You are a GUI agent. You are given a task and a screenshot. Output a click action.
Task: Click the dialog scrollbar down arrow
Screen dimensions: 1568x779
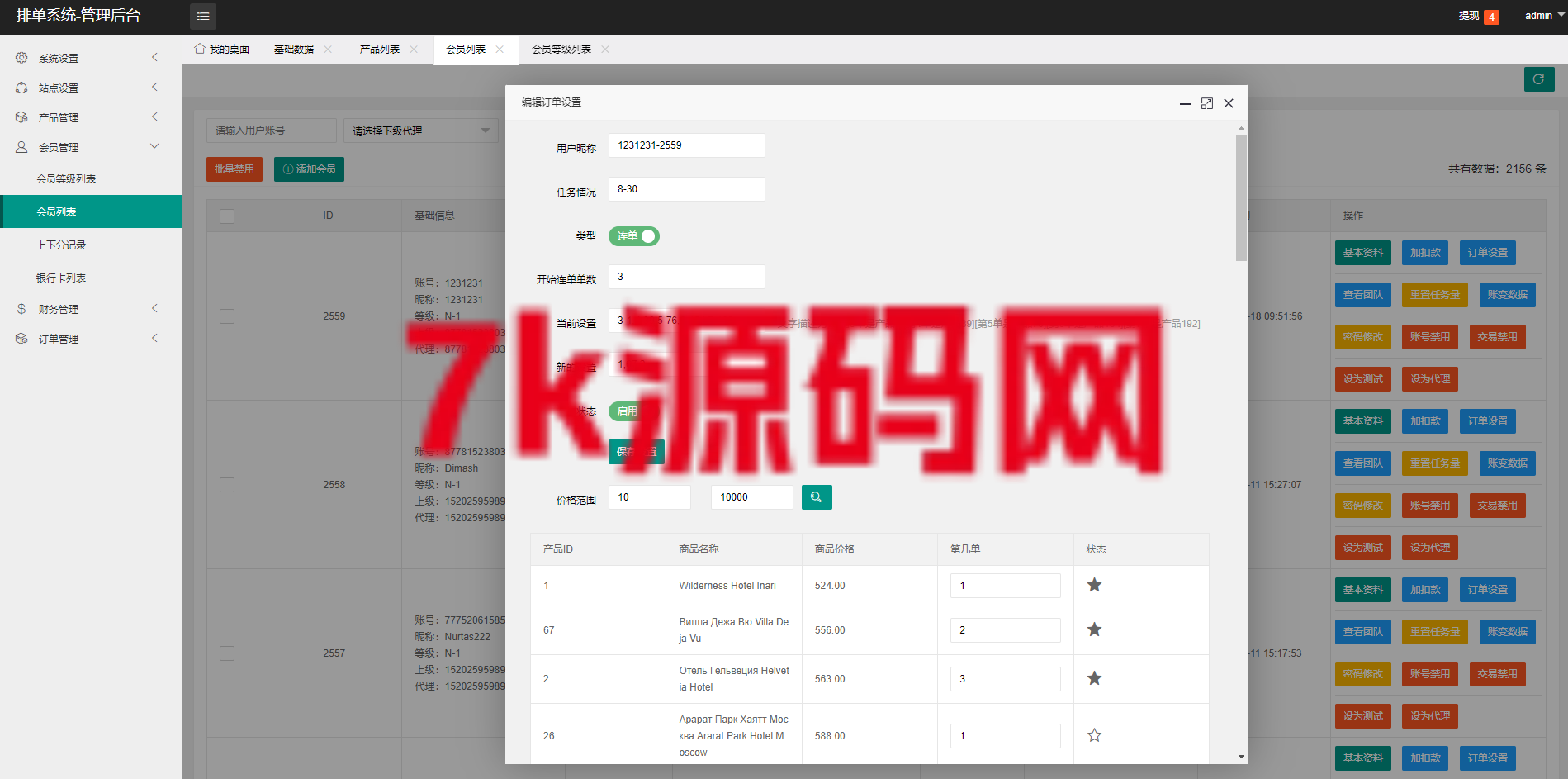[x=1241, y=757]
